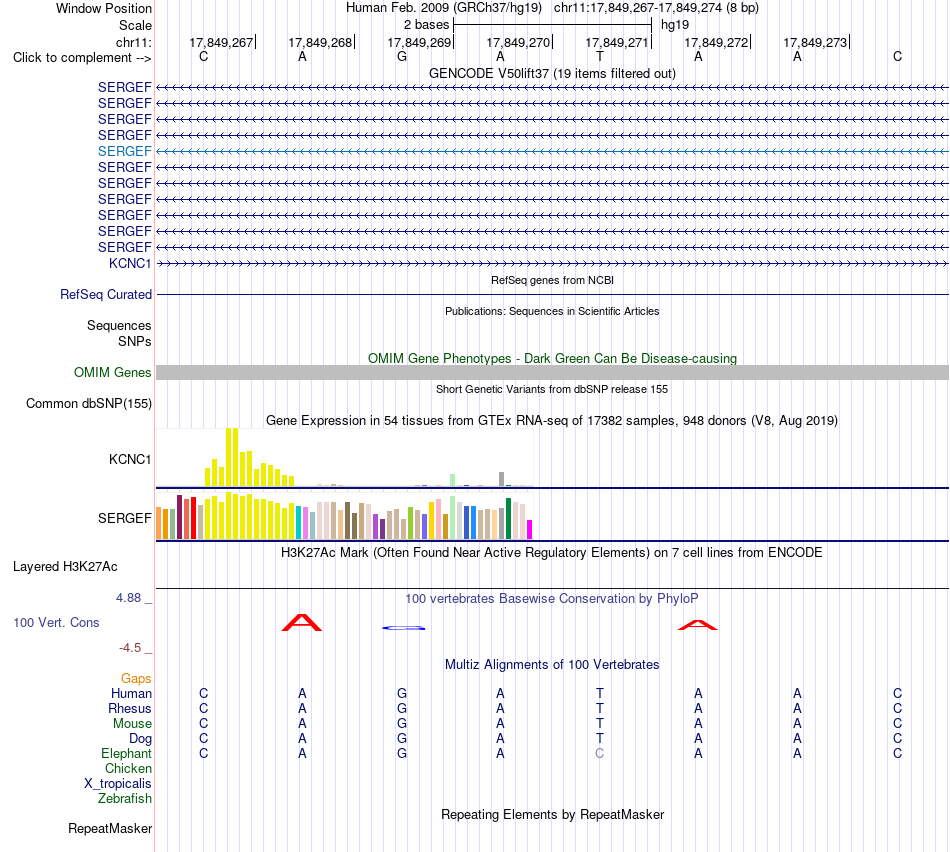Click the OMIM Gene Phenotypes track title

click(552, 358)
